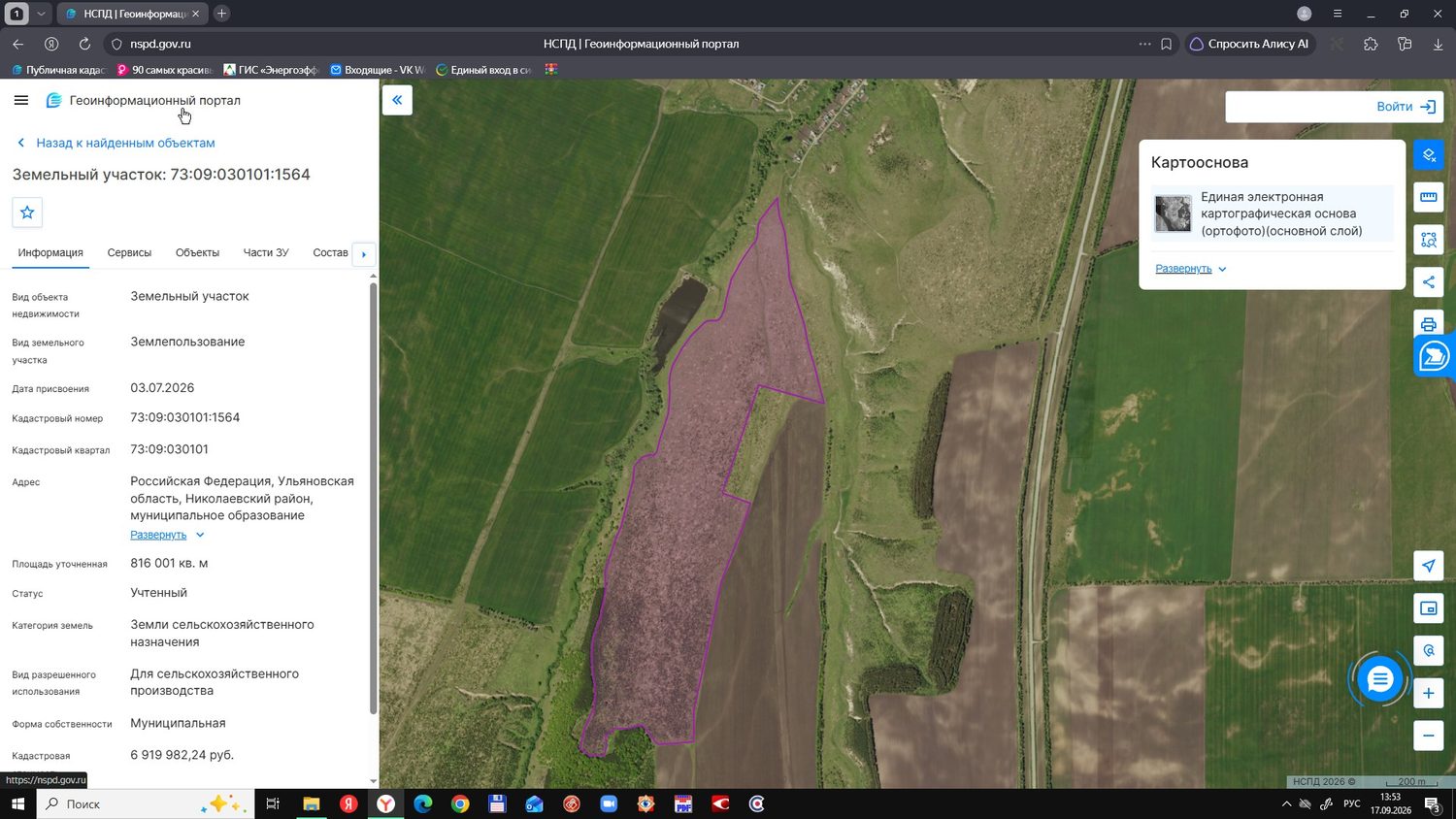This screenshot has height=819, width=1456.
Task: Ask Alice AI with Спросить Алису AI
Action: [x=1249, y=44]
